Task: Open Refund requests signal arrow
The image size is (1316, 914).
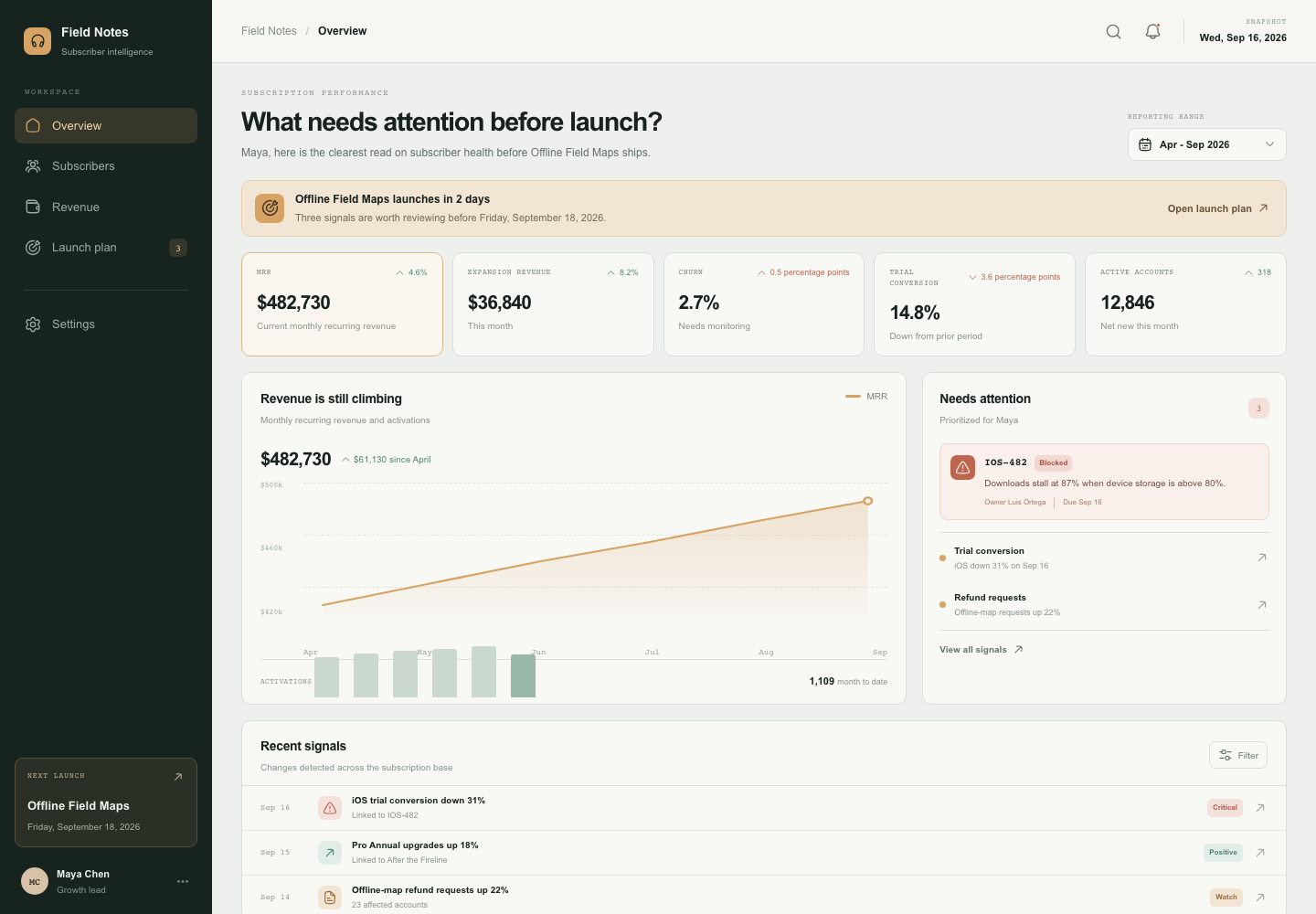Action: click(x=1262, y=605)
